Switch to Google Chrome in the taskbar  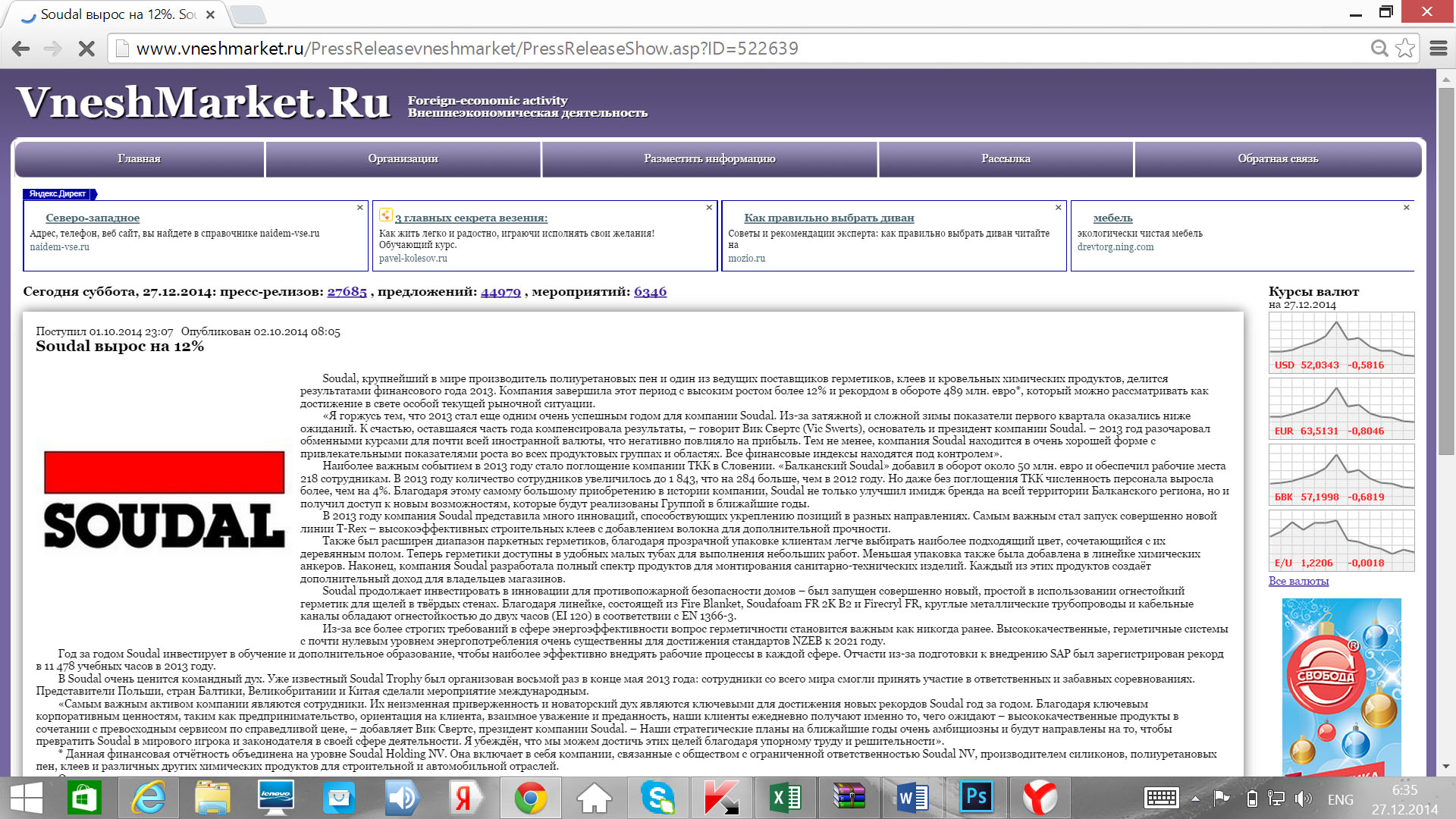click(531, 799)
